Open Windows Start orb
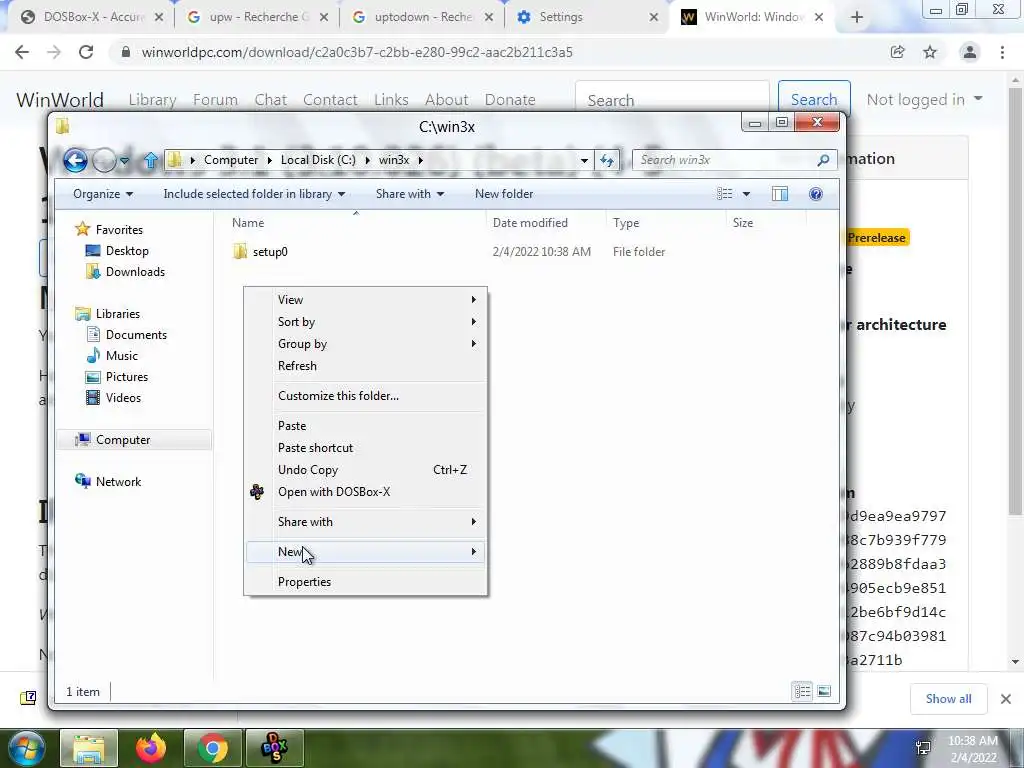Viewport: 1024px width, 768px height. pos(27,748)
